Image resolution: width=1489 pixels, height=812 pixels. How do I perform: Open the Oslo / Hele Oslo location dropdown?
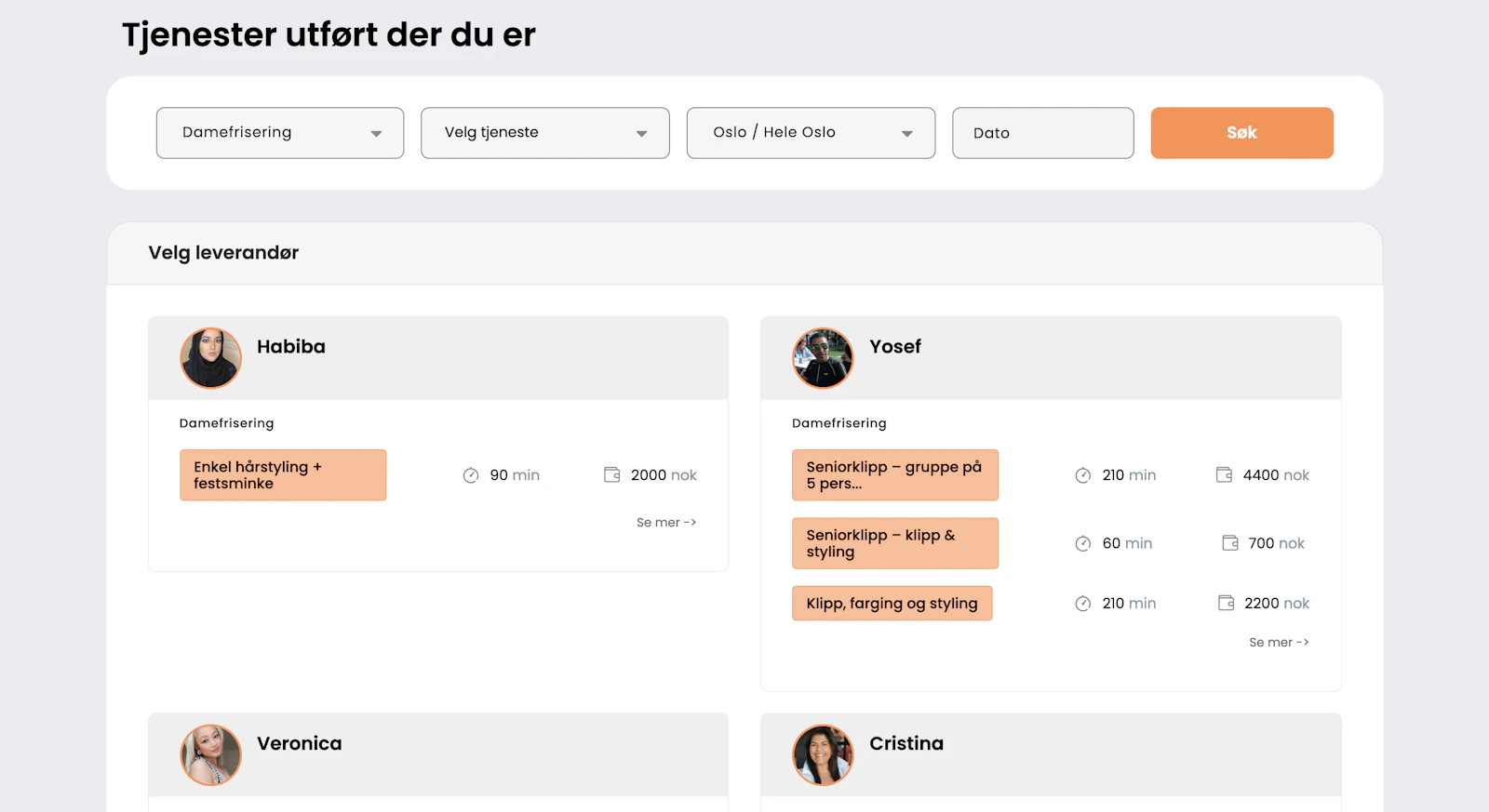point(811,133)
